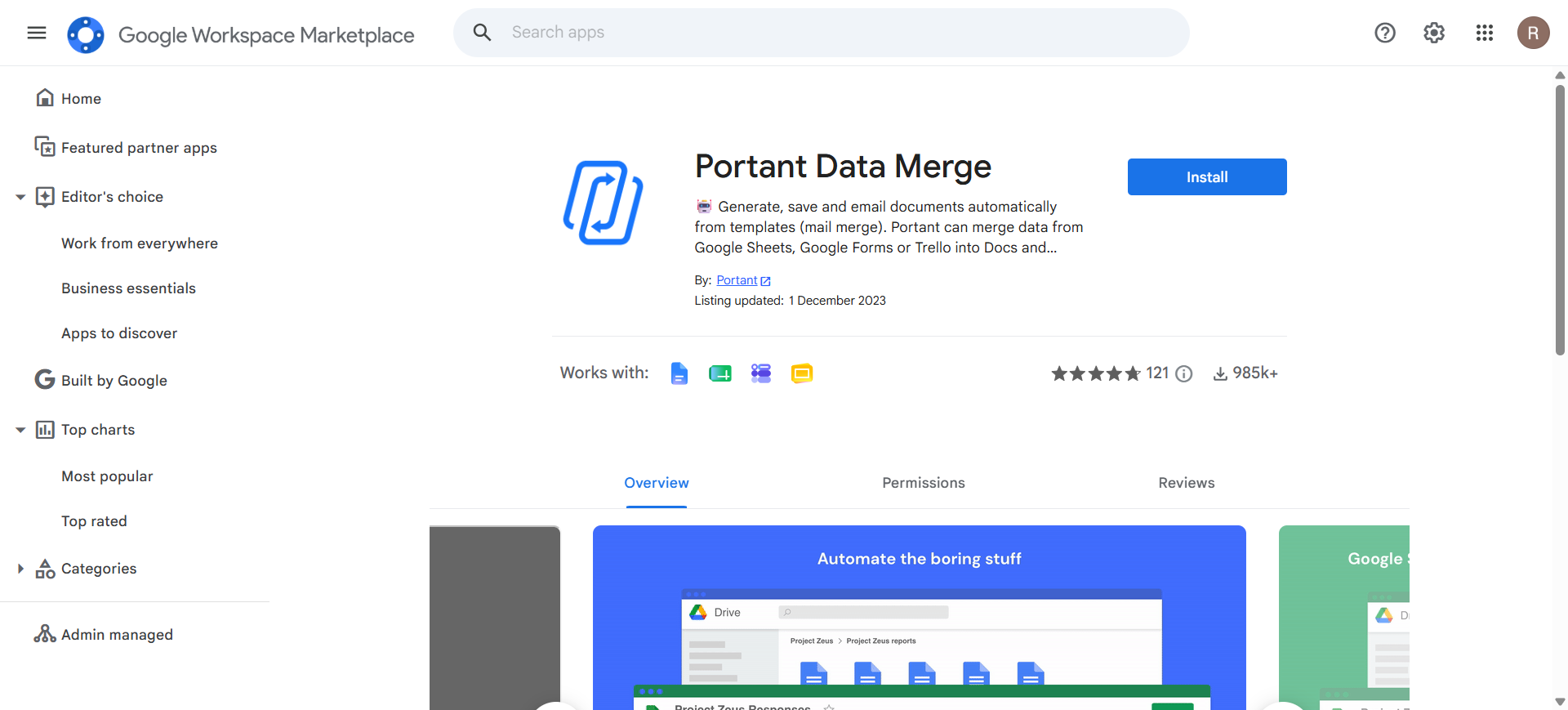Click the Google Slides works-with icon
The image size is (1568, 710).
tap(802, 373)
